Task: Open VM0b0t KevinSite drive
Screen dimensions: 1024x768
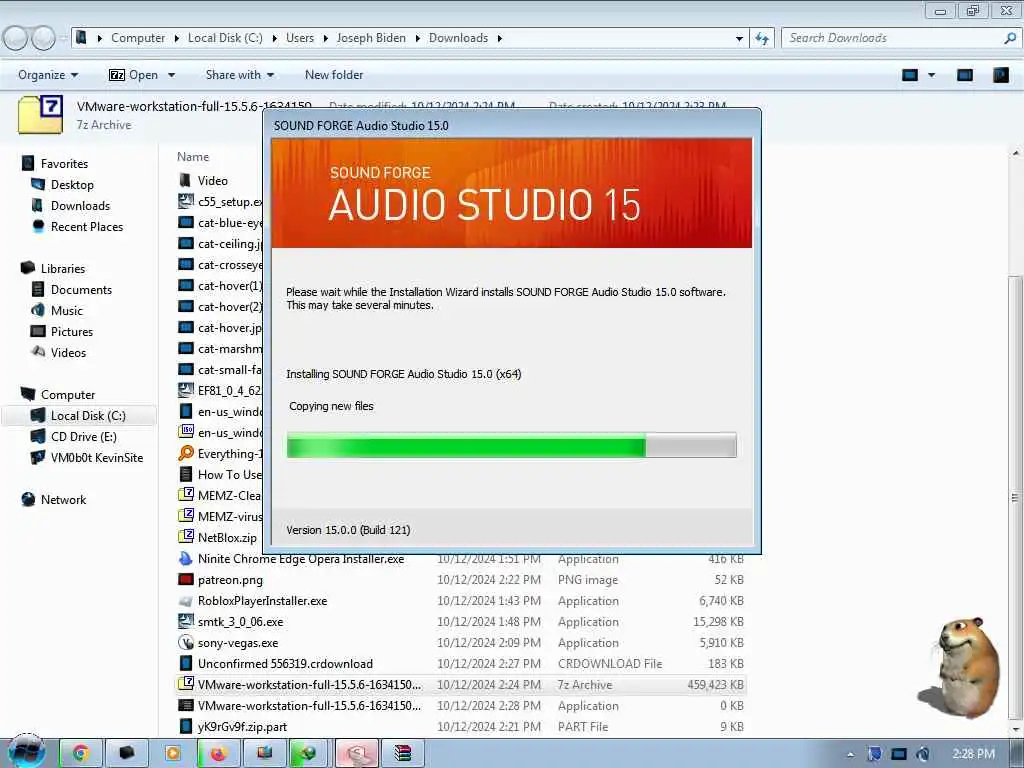Action: tap(97, 458)
